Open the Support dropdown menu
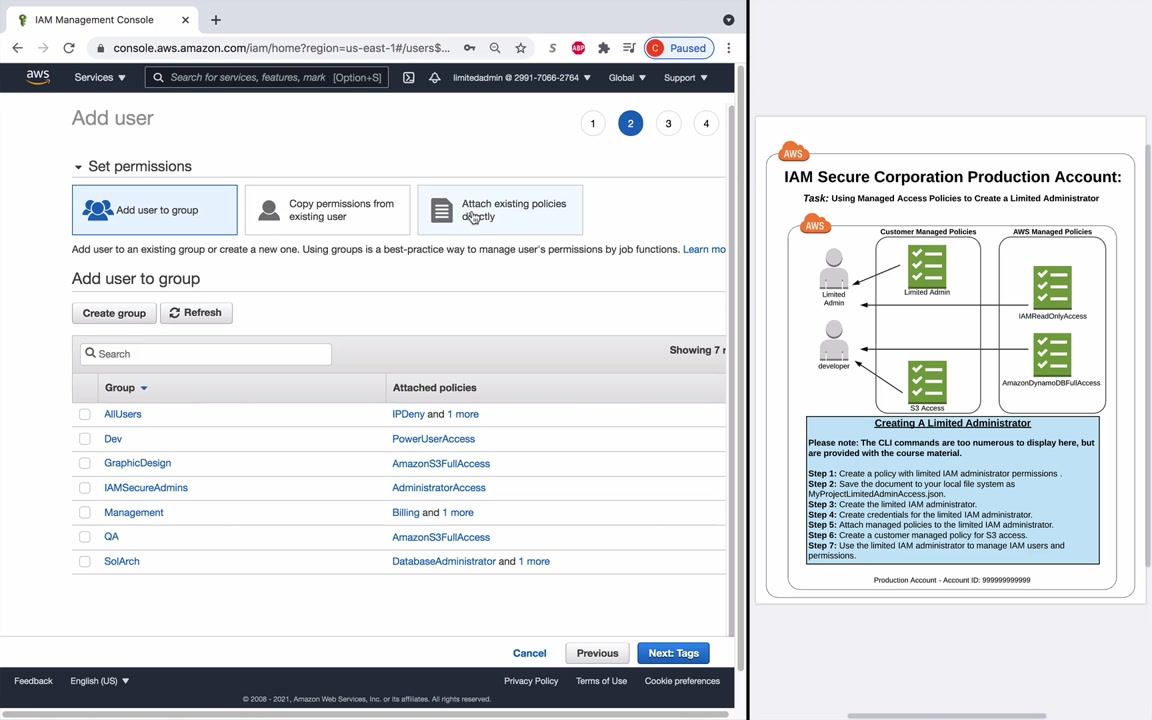 tap(685, 77)
